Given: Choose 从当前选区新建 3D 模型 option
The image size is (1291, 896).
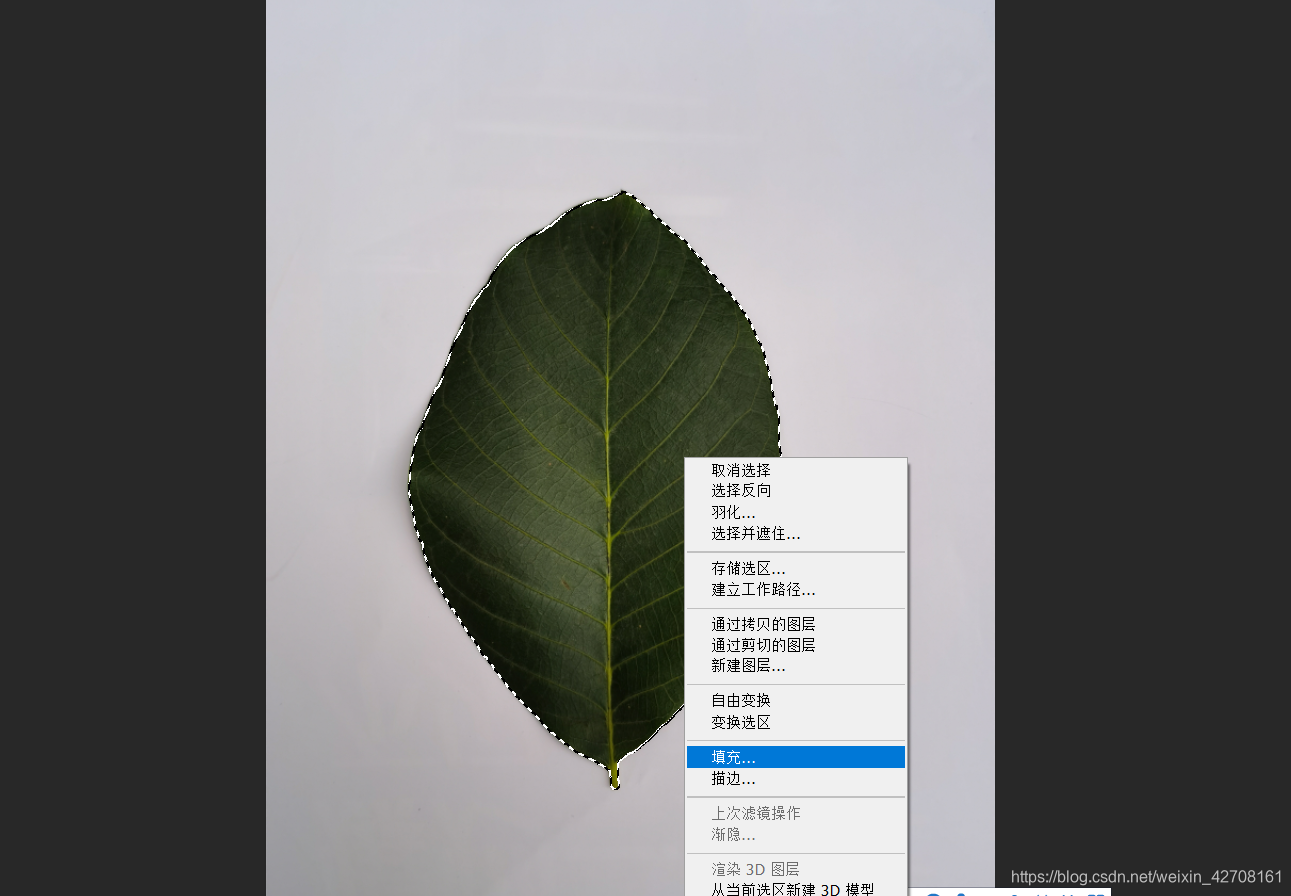Looking at the screenshot, I should pos(794,889).
